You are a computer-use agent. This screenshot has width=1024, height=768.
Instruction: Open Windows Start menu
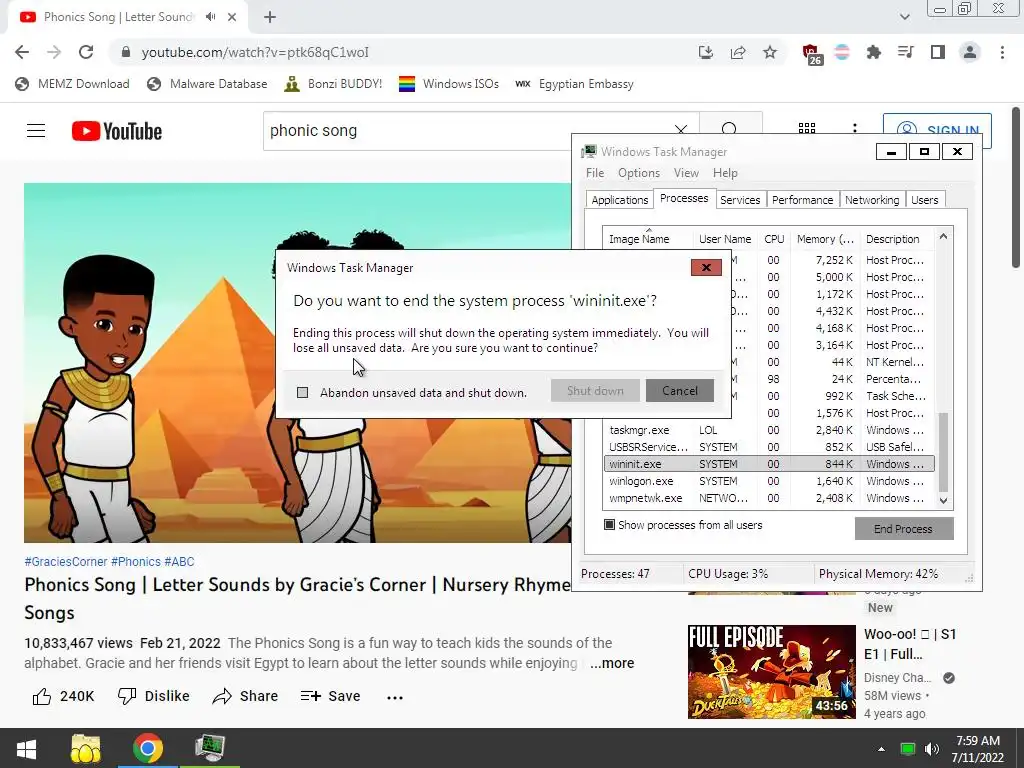(26, 748)
